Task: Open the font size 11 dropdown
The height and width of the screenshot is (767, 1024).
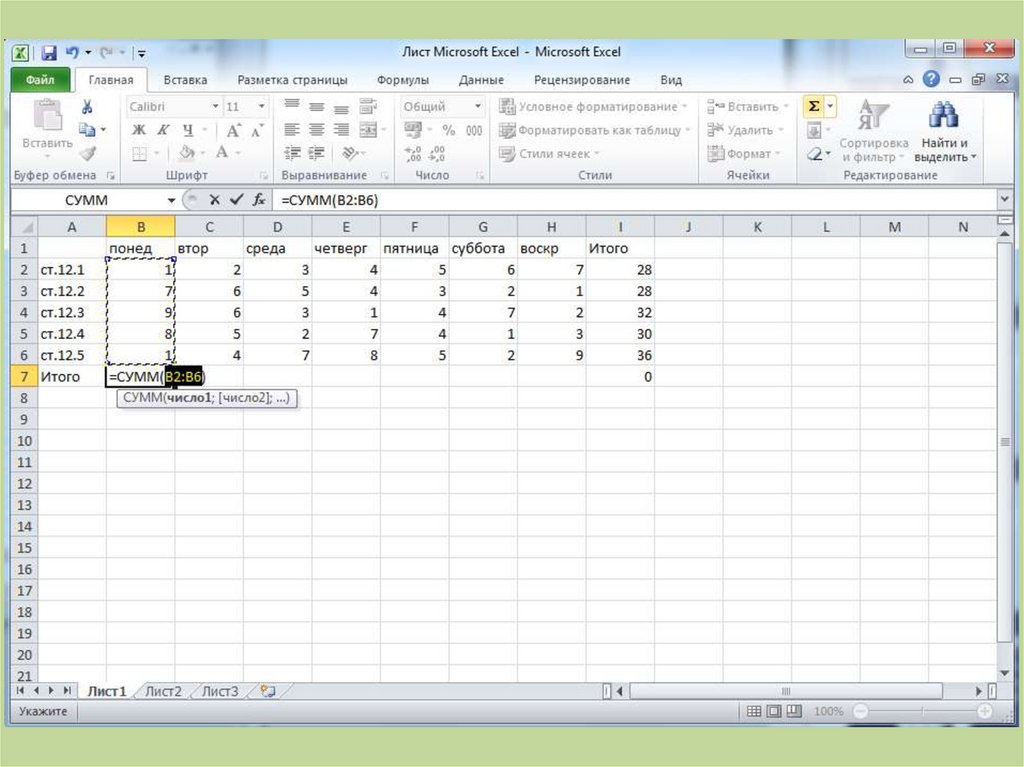Action: 261,106
